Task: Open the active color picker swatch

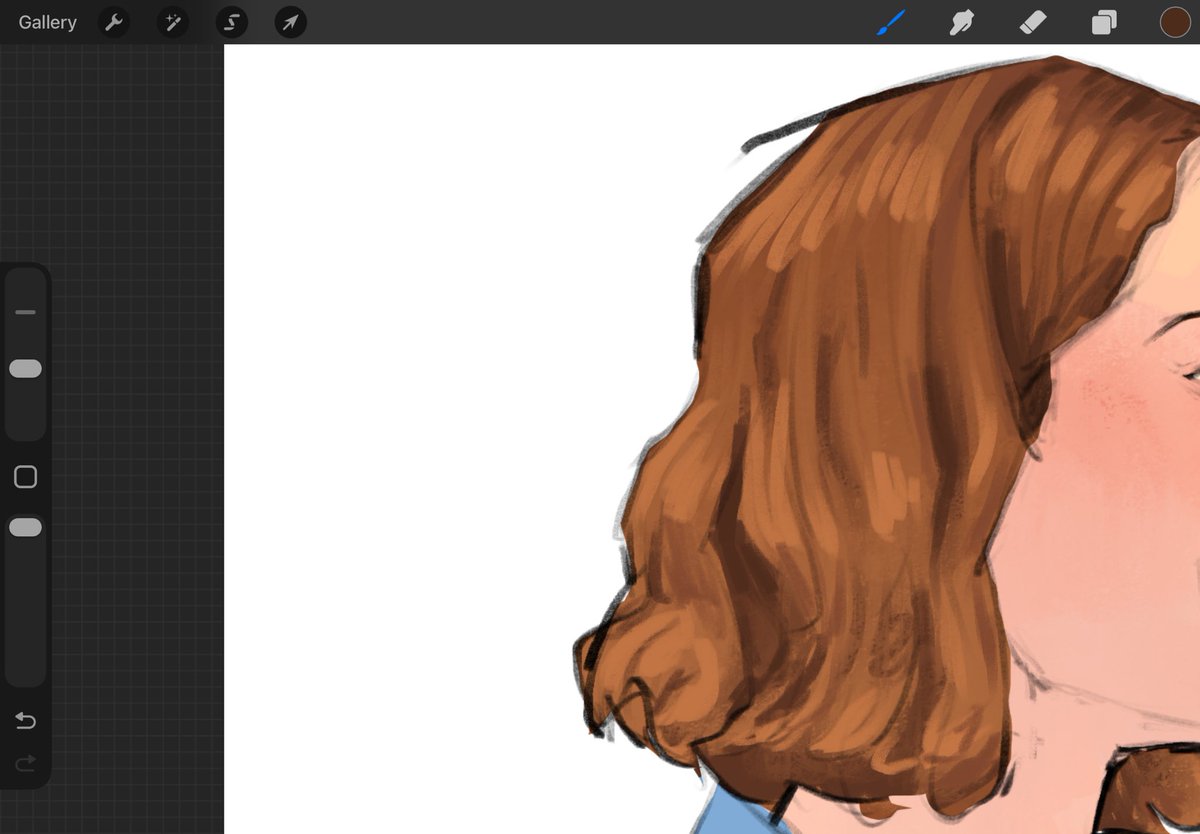Action: pos(1175,22)
